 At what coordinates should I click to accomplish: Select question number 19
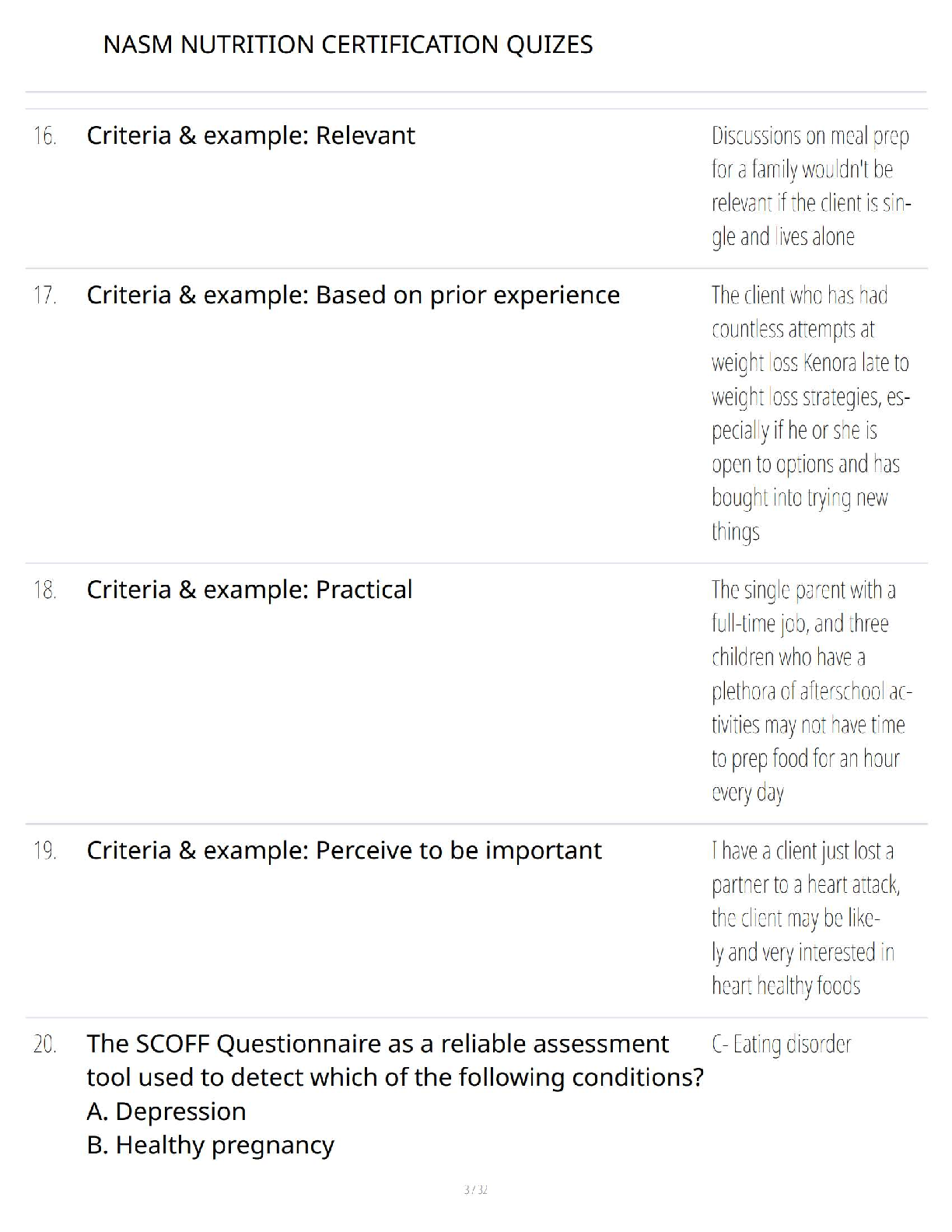pyautogui.click(x=45, y=851)
